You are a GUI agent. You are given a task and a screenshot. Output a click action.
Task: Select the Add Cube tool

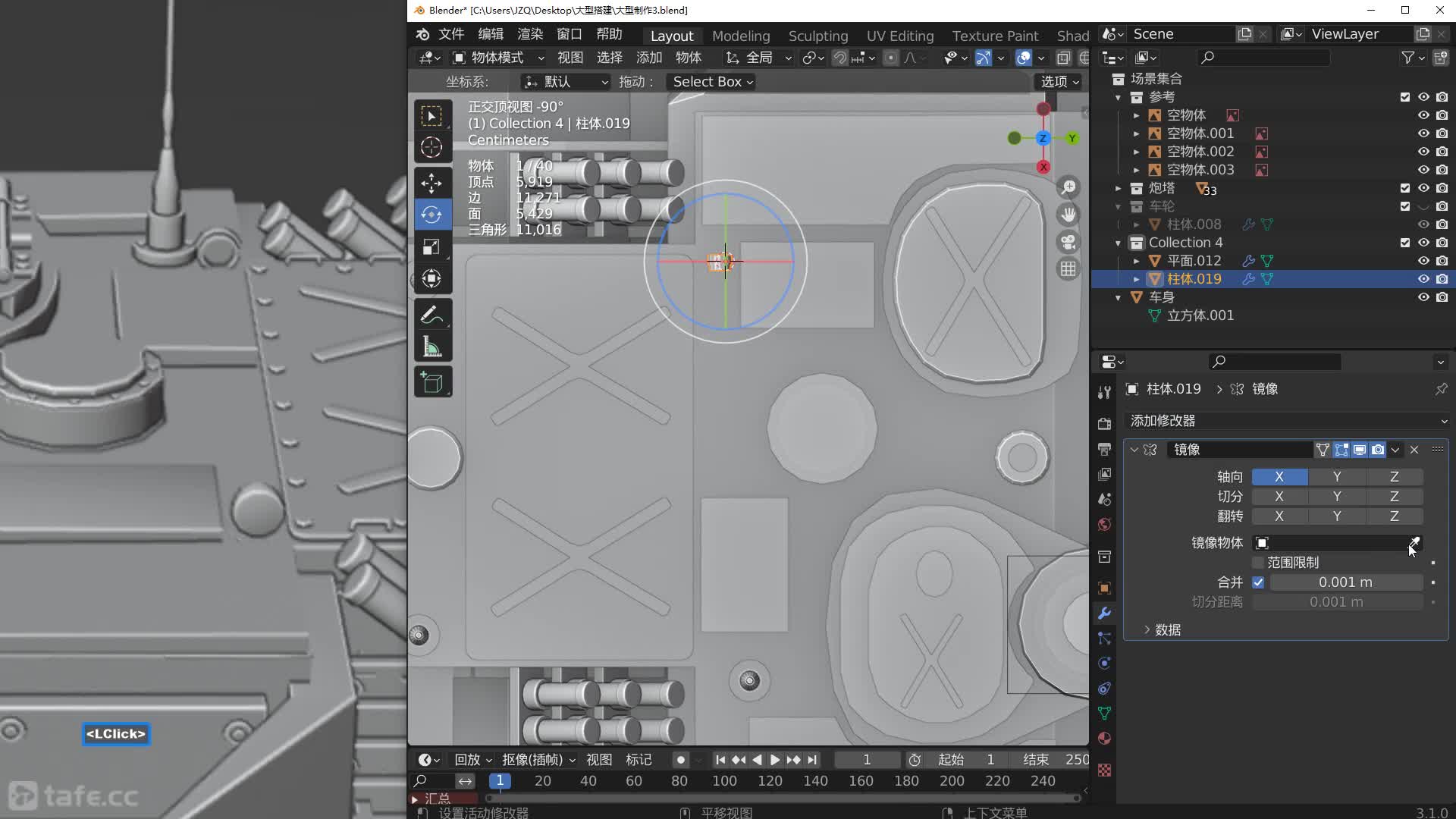(x=431, y=383)
